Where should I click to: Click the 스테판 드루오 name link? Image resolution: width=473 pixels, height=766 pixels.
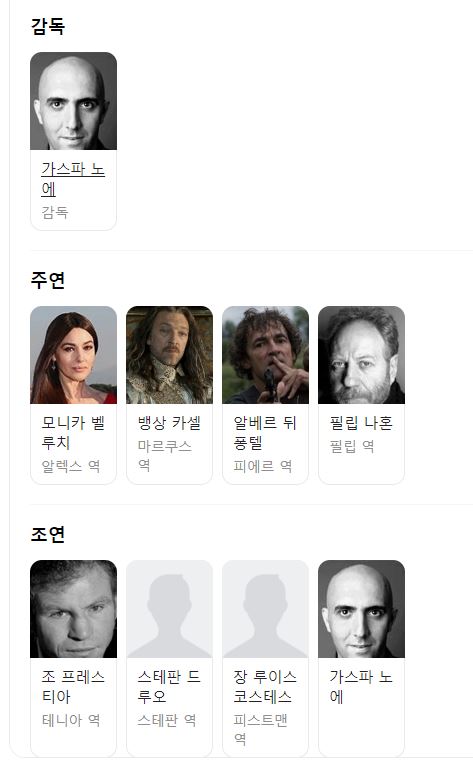[169, 687]
